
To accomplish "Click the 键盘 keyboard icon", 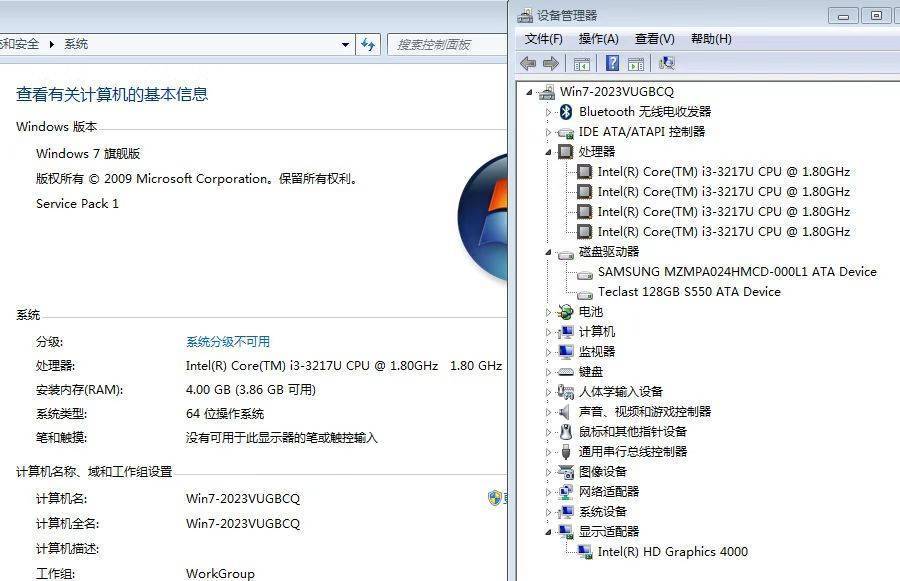I will click(566, 372).
